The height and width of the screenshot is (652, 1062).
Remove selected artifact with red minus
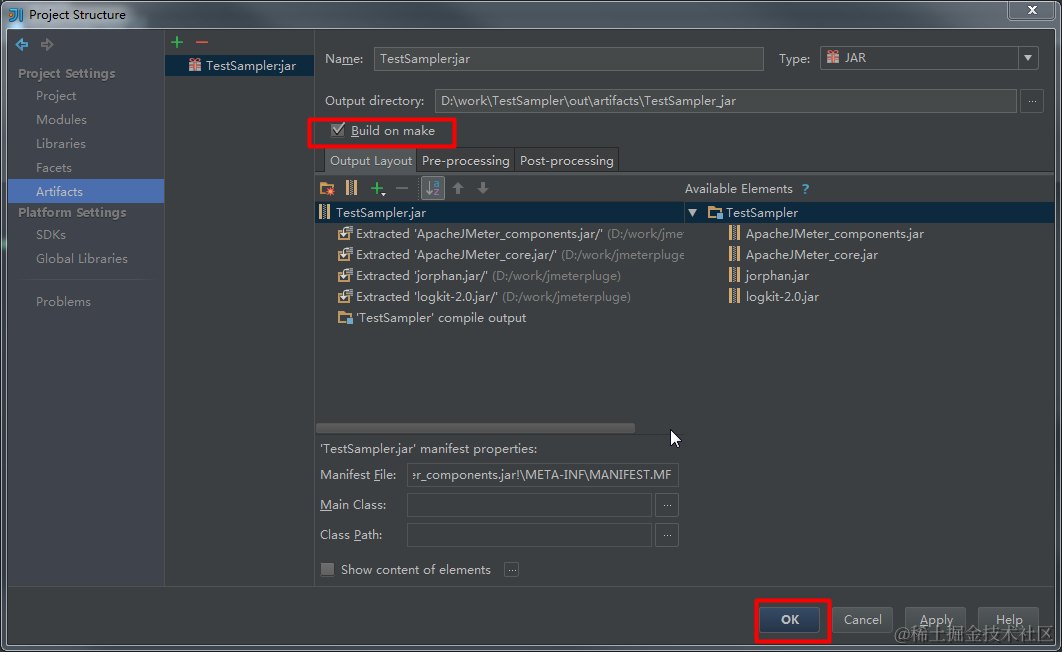coord(202,42)
